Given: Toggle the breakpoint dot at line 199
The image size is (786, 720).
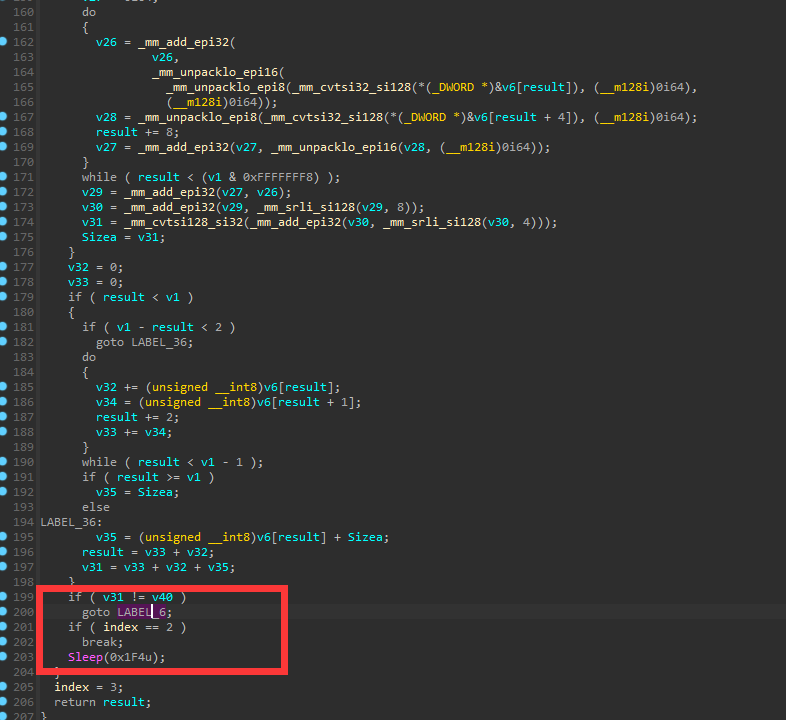Looking at the screenshot, I should [5, 597].
